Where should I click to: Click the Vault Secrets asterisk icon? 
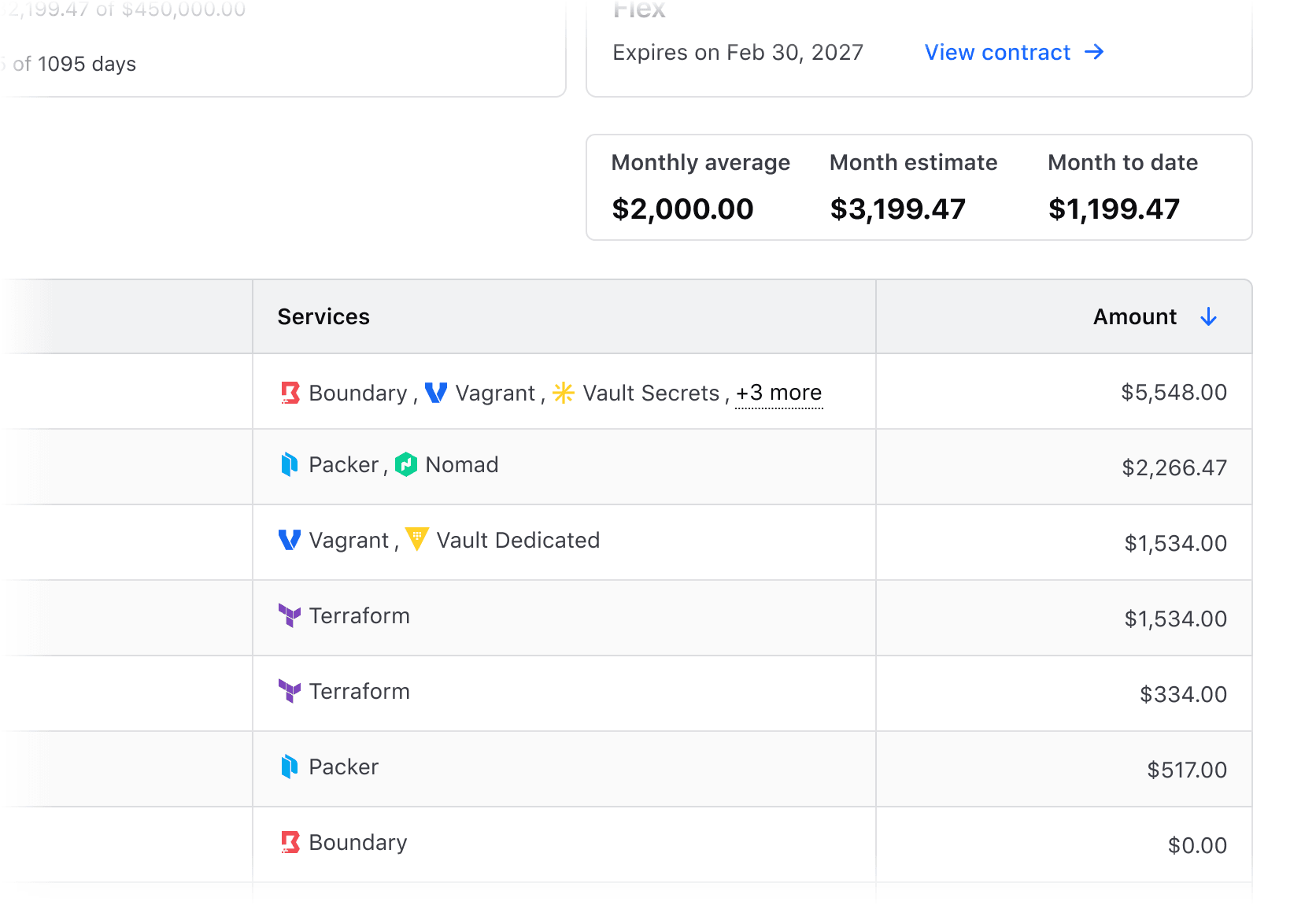[x=564, y=393]
